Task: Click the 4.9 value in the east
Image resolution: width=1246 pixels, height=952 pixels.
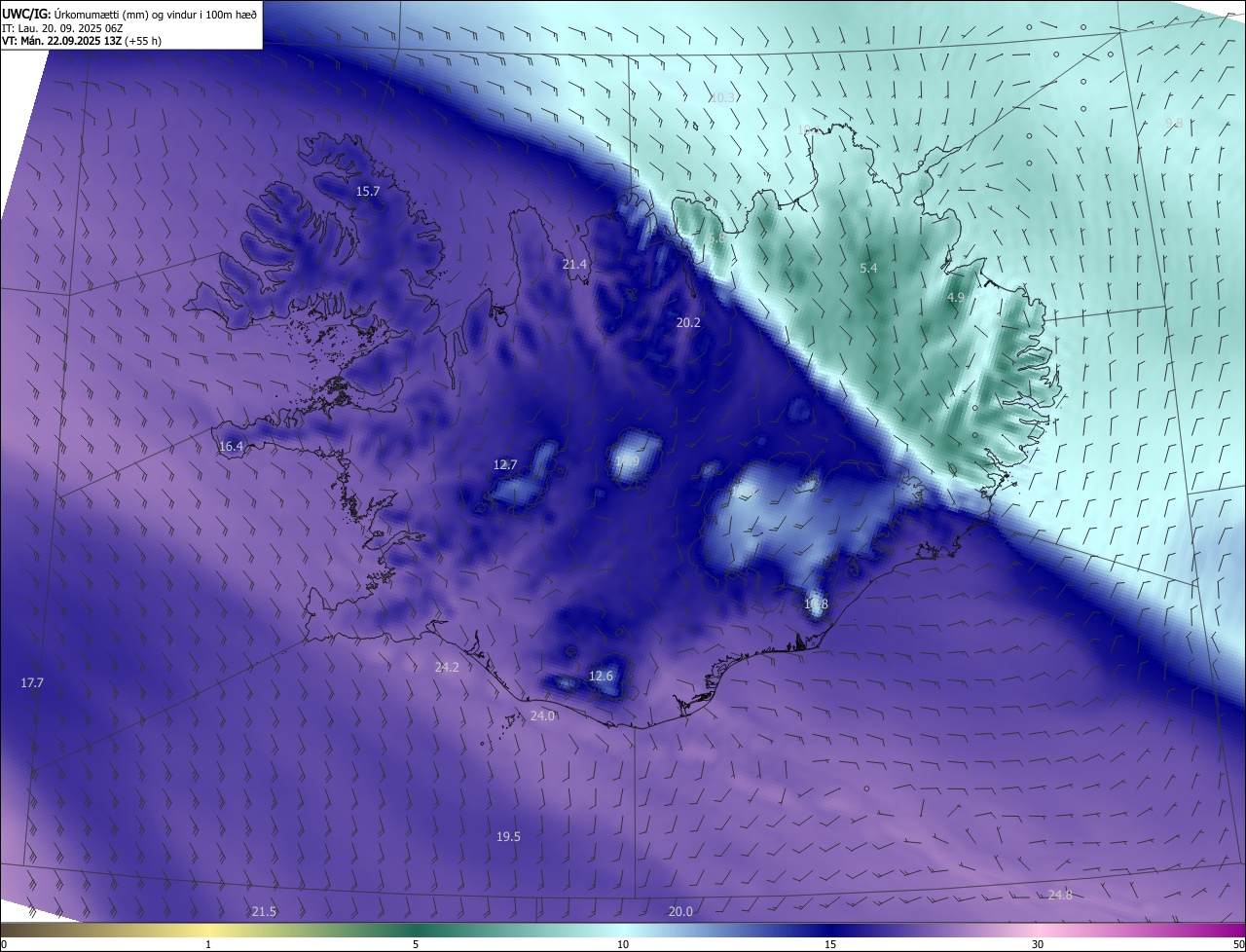Action: pos(955,298)
